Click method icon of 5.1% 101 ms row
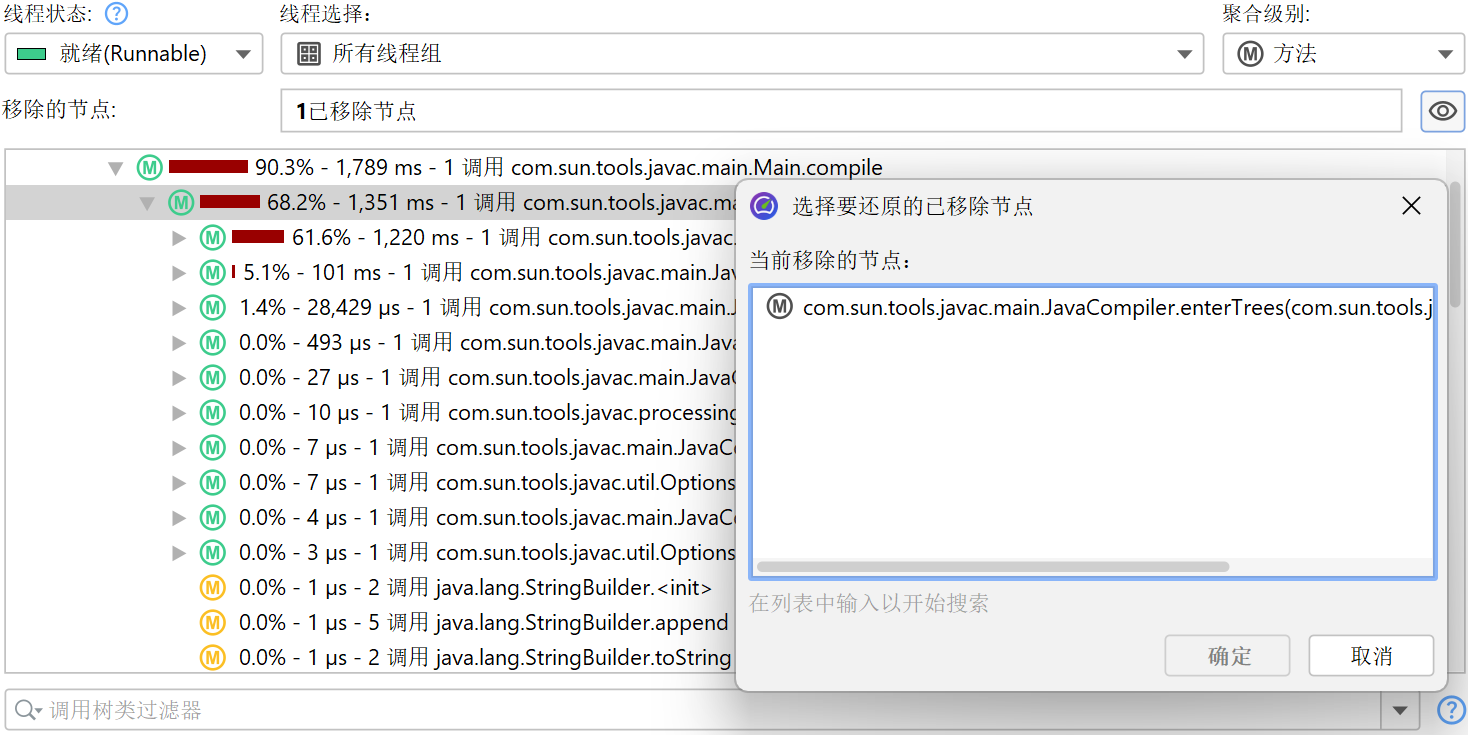This screenshot has width=1468, height=735. (212, 273)
